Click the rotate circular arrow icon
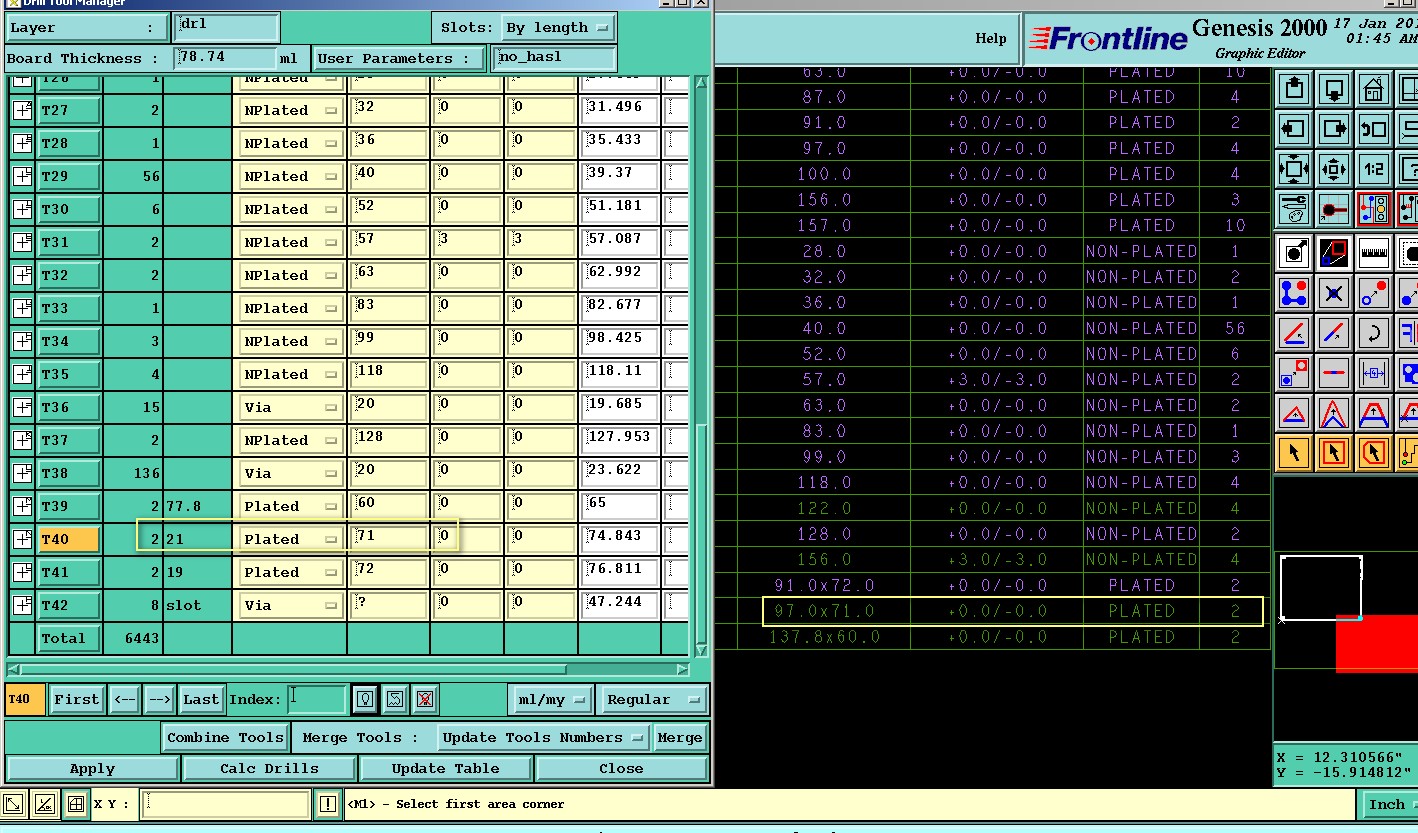 tap(1374, 332)
